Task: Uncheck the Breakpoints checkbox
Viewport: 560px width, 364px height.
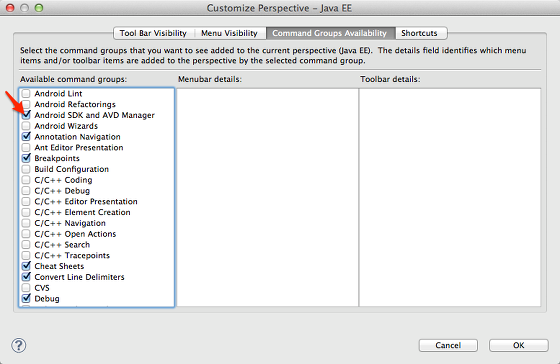Action: coord(26,158)
